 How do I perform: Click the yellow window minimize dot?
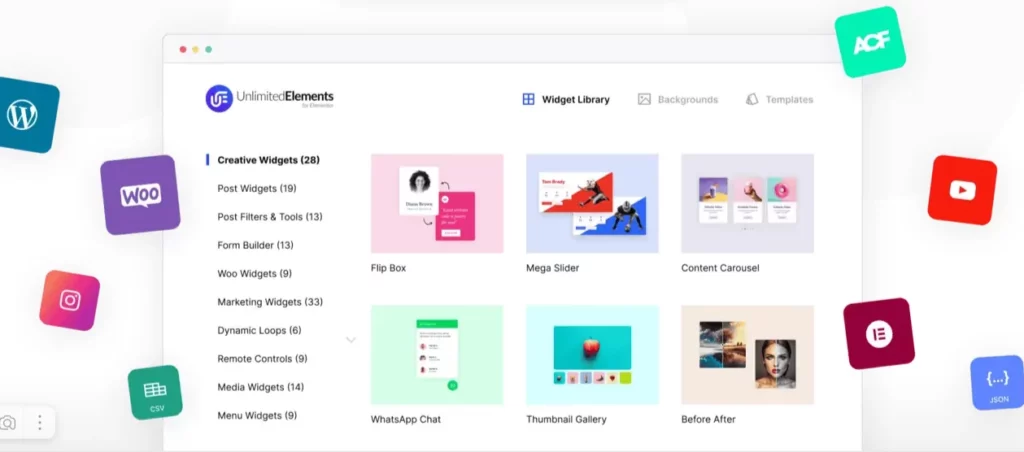pyautogui.click(x=195, y=50)
